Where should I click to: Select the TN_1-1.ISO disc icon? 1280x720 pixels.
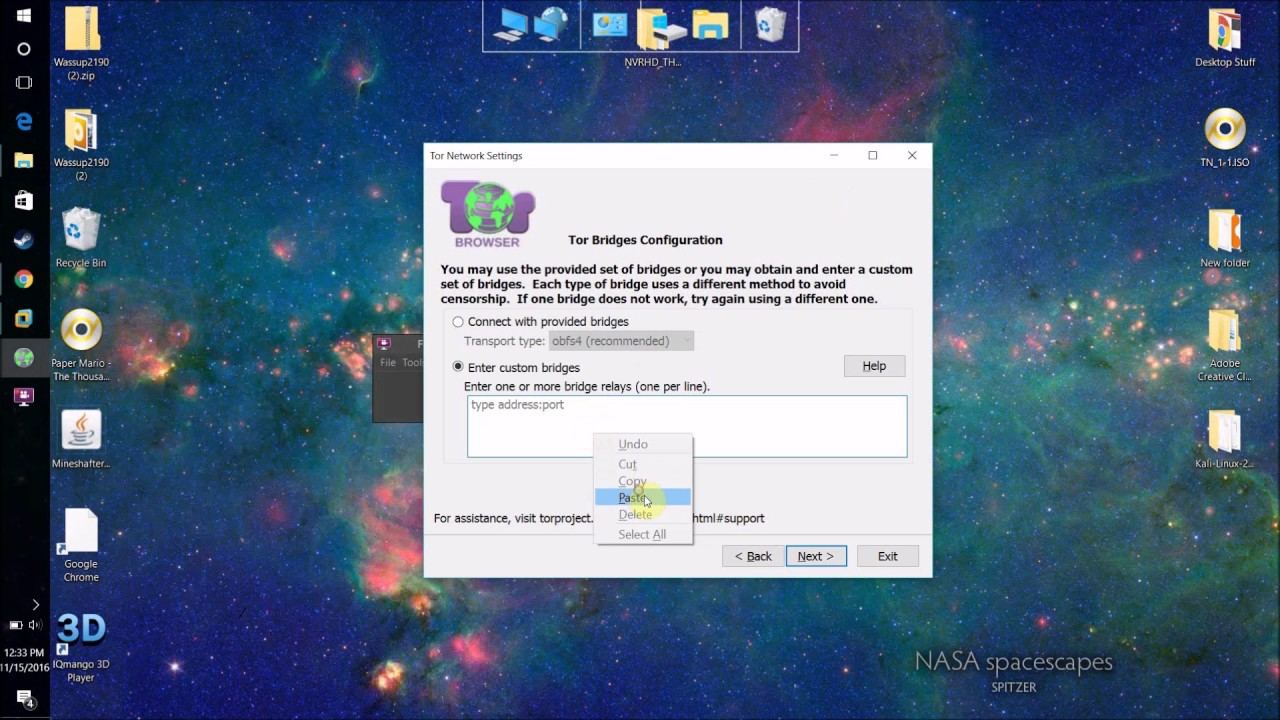pyautogui.click(x=1225, y=138)
